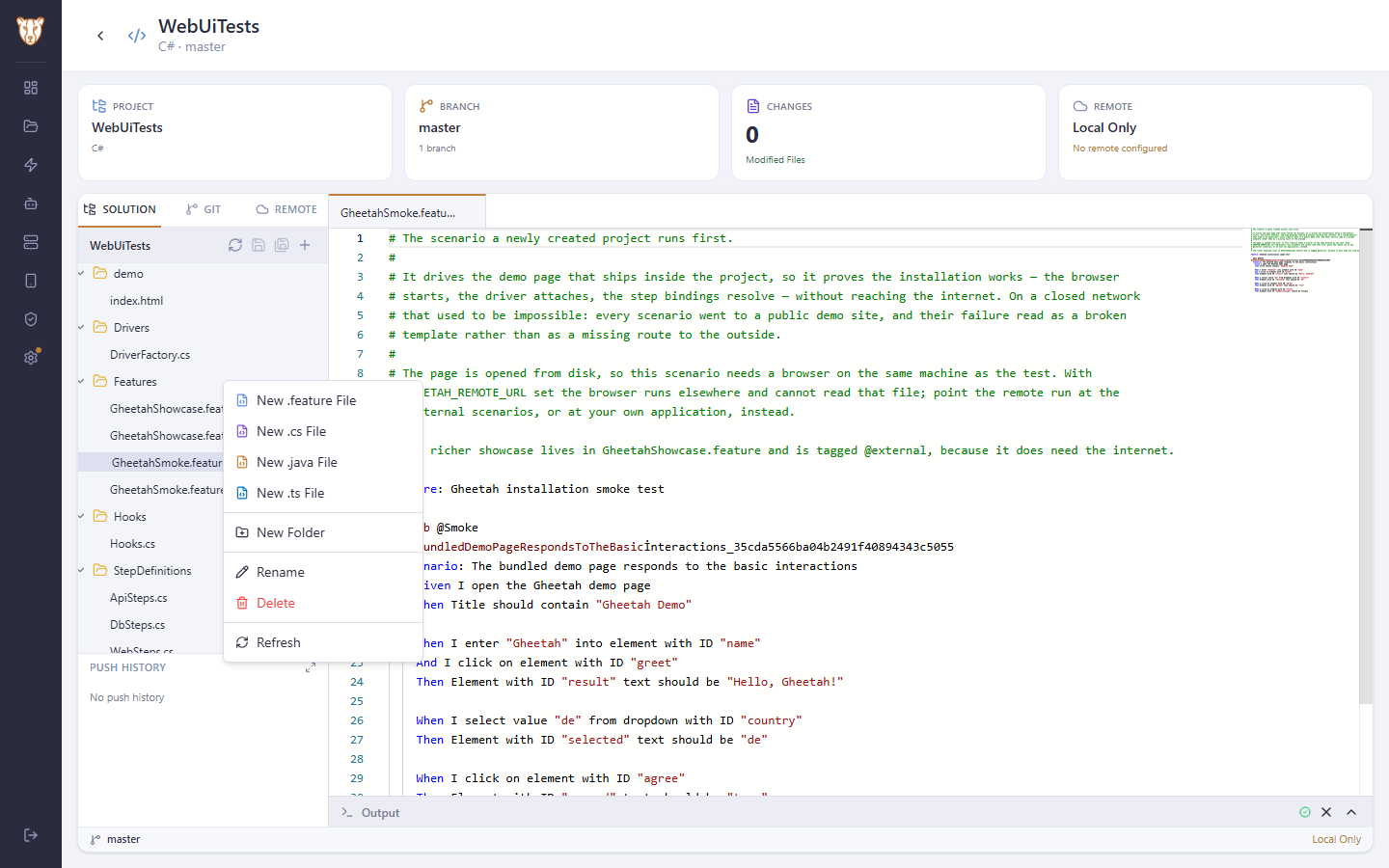Viewport: 1389px width, 868px height.
Task: Go back using the header back arrow
Action: (x=100, y=36)
